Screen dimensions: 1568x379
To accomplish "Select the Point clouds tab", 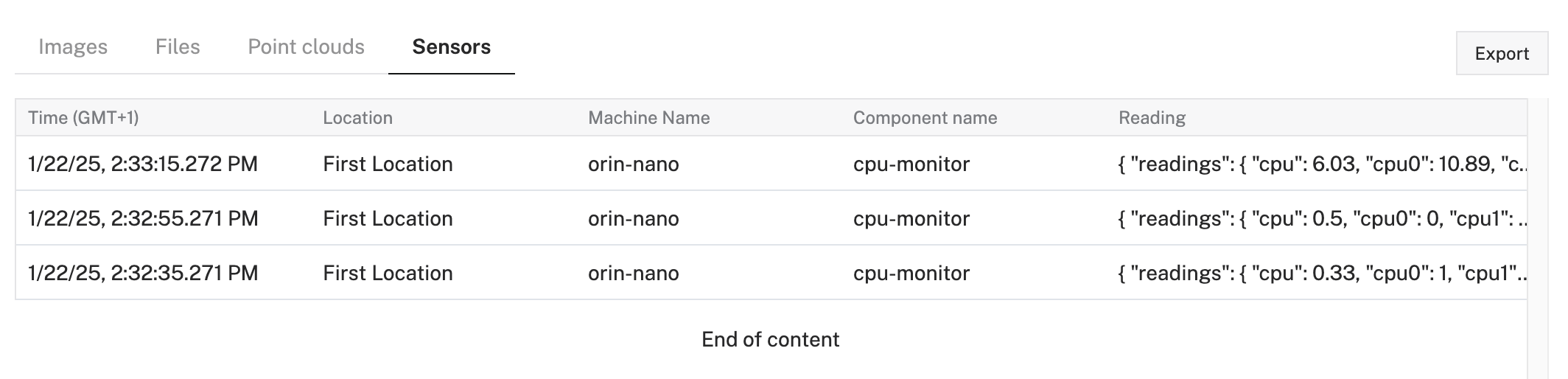I will pos(306,47).
